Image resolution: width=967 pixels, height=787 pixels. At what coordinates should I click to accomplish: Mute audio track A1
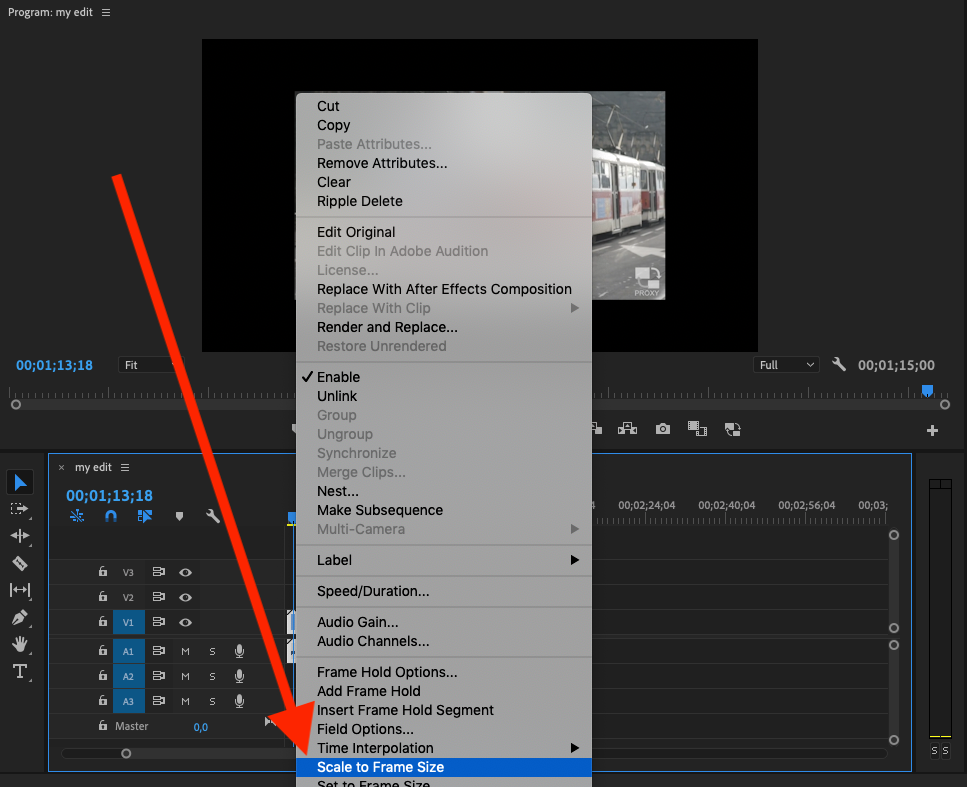[x=185, y=651]
